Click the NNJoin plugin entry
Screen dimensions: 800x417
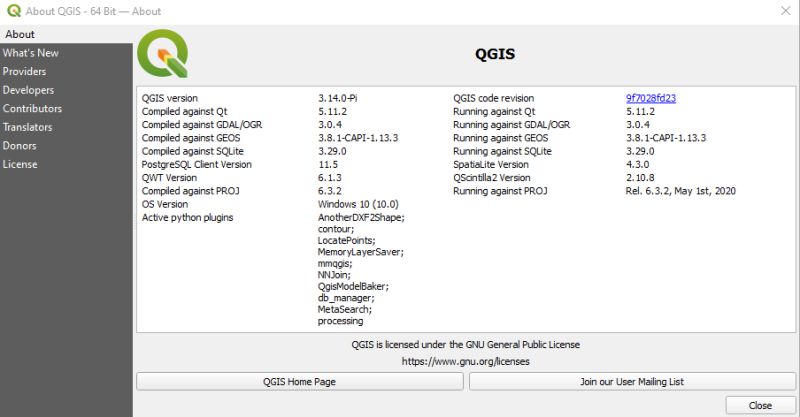pos(334,275)
